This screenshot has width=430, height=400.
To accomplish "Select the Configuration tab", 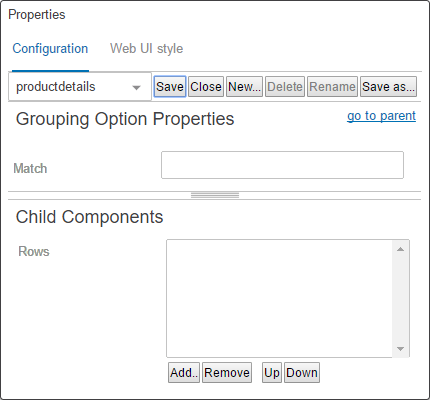I will (x=50, y=49).
